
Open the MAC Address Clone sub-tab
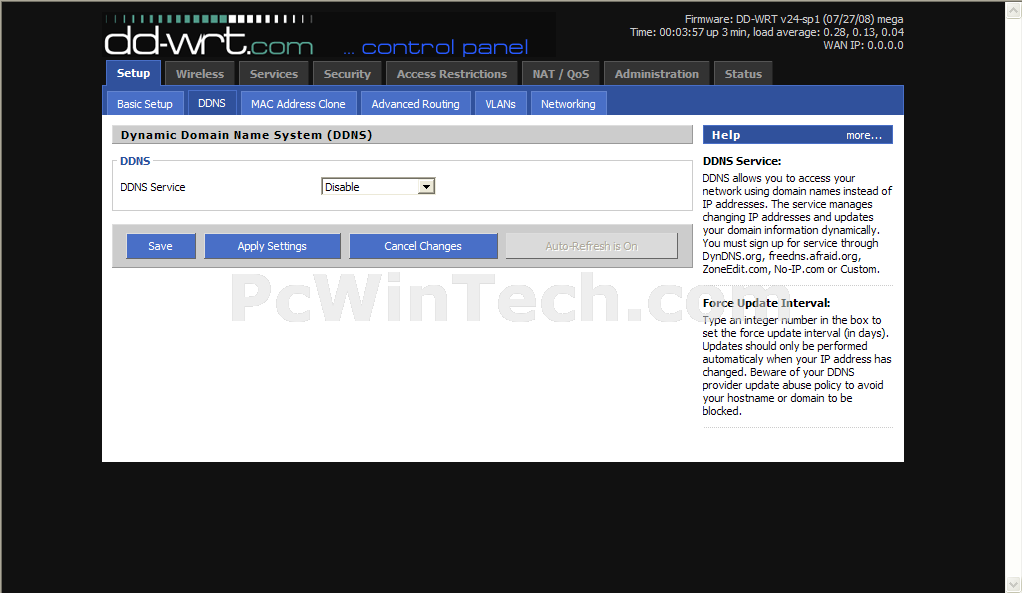298,104
